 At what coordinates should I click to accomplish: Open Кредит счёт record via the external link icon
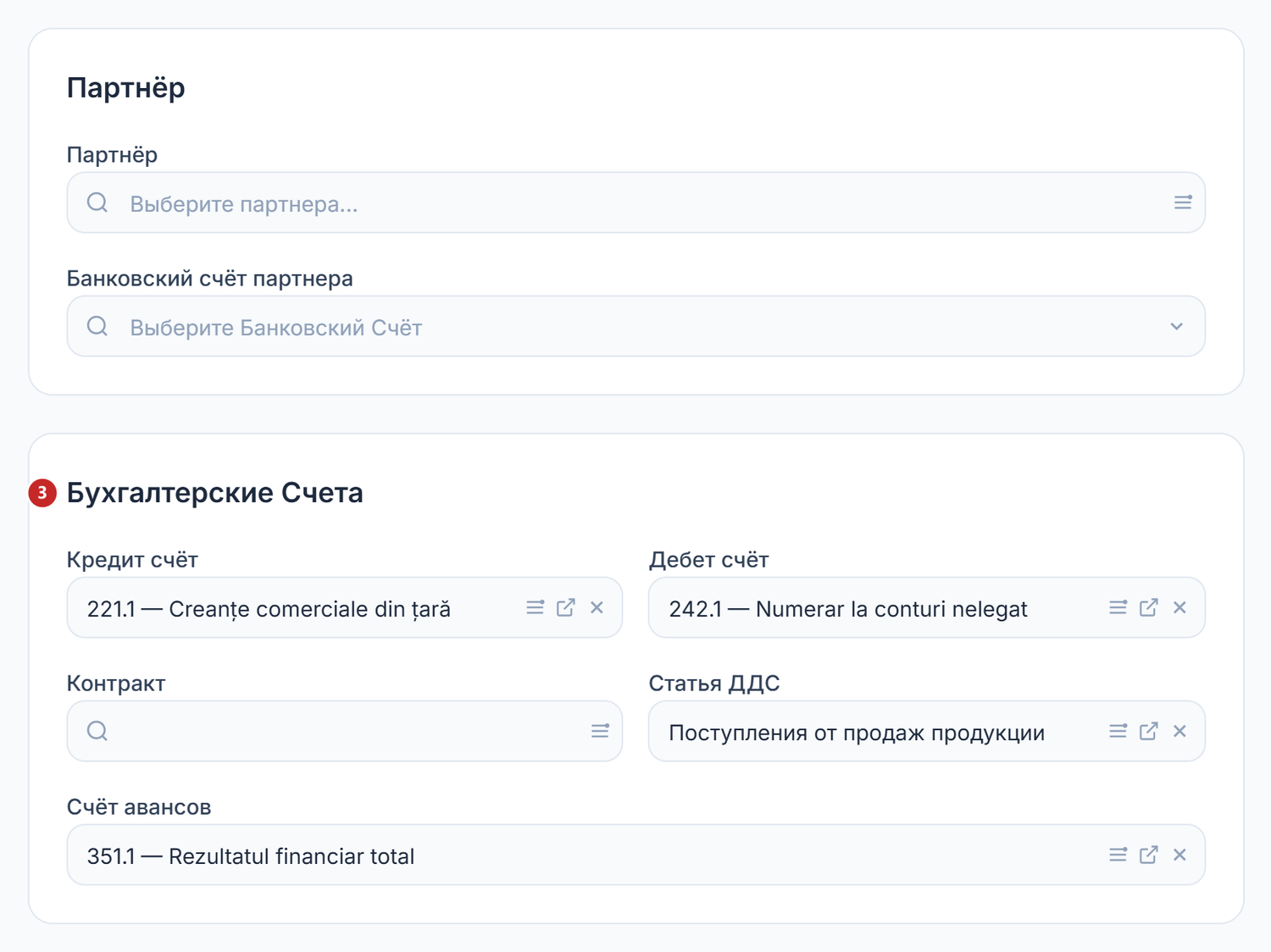566,607
